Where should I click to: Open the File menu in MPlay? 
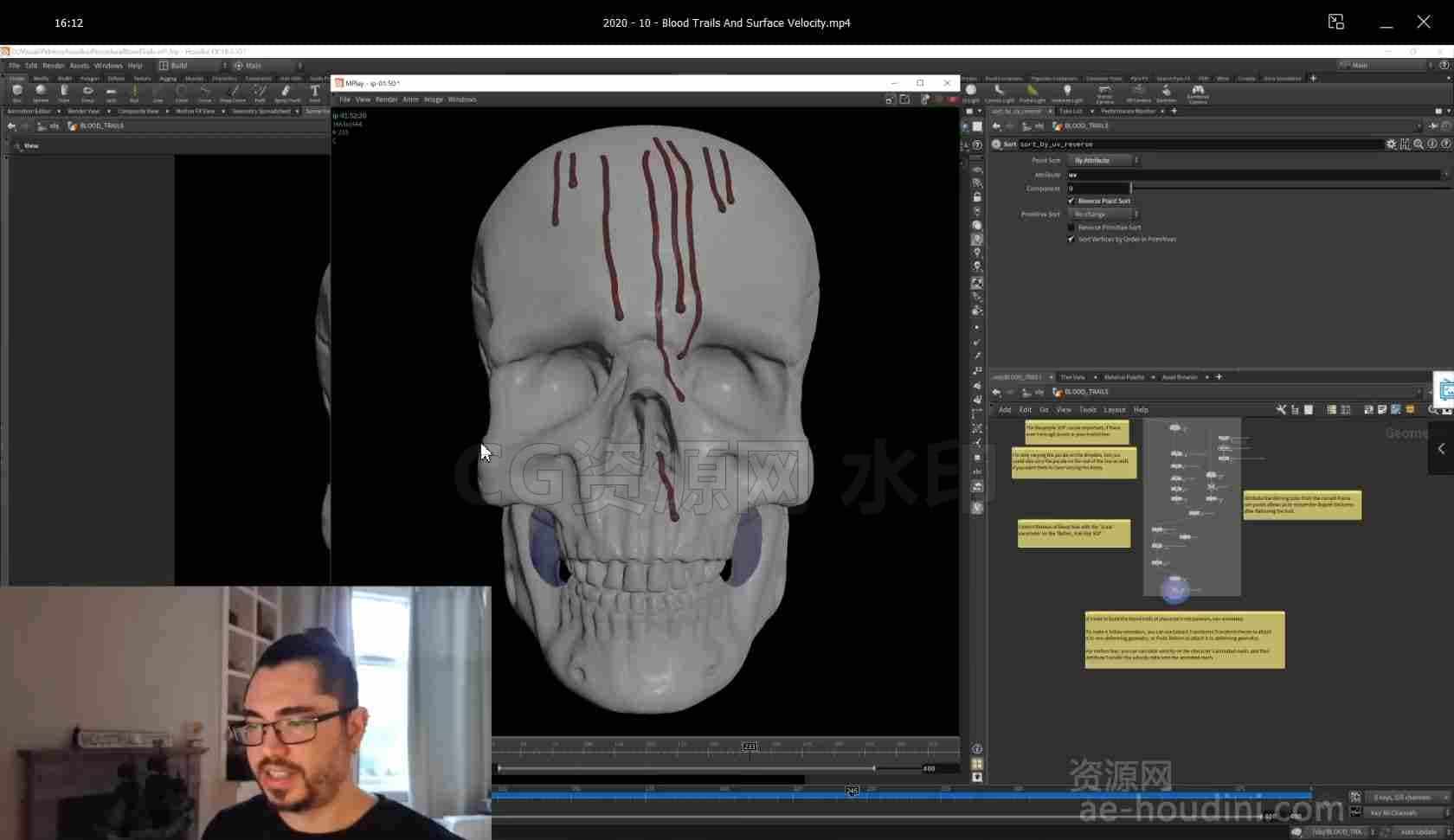[x=344, y=99]
